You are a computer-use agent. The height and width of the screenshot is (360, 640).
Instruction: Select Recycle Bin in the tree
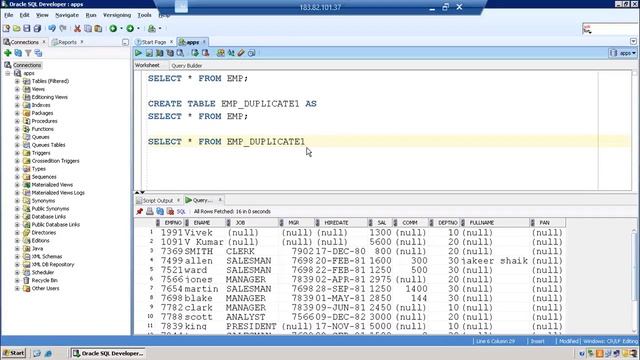click(x=44, y=280)
